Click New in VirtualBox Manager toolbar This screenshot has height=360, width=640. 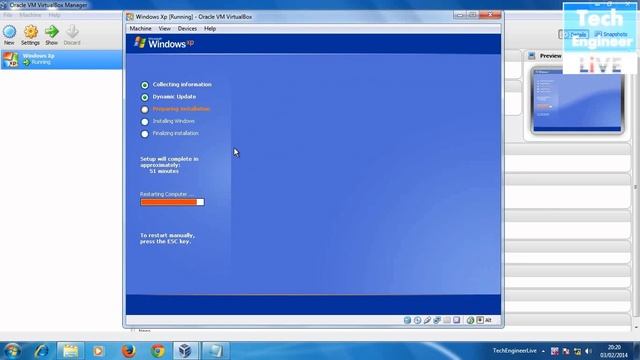(x=9, y=35)
